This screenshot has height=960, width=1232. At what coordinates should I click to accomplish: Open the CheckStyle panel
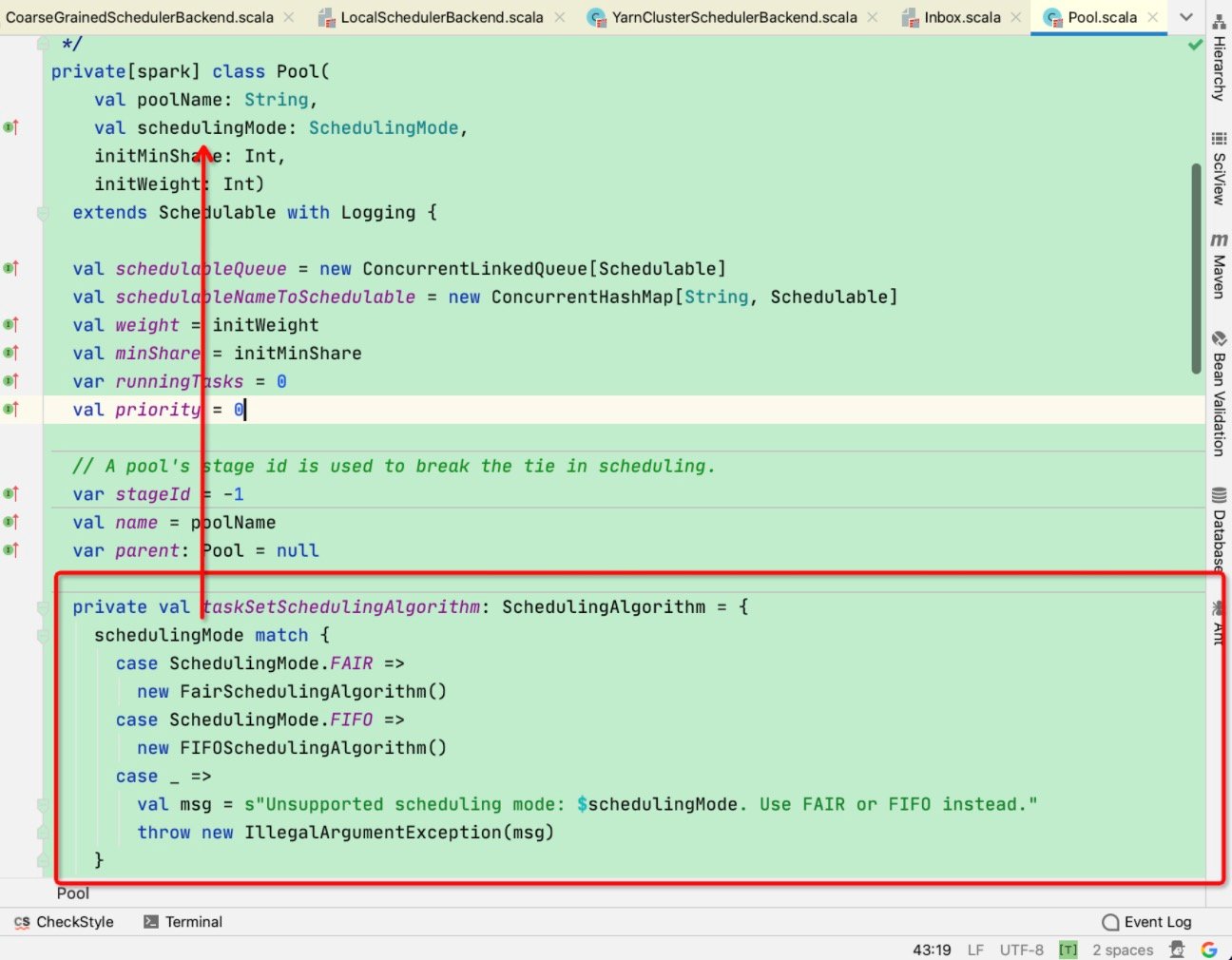click(x=64, y=922)
